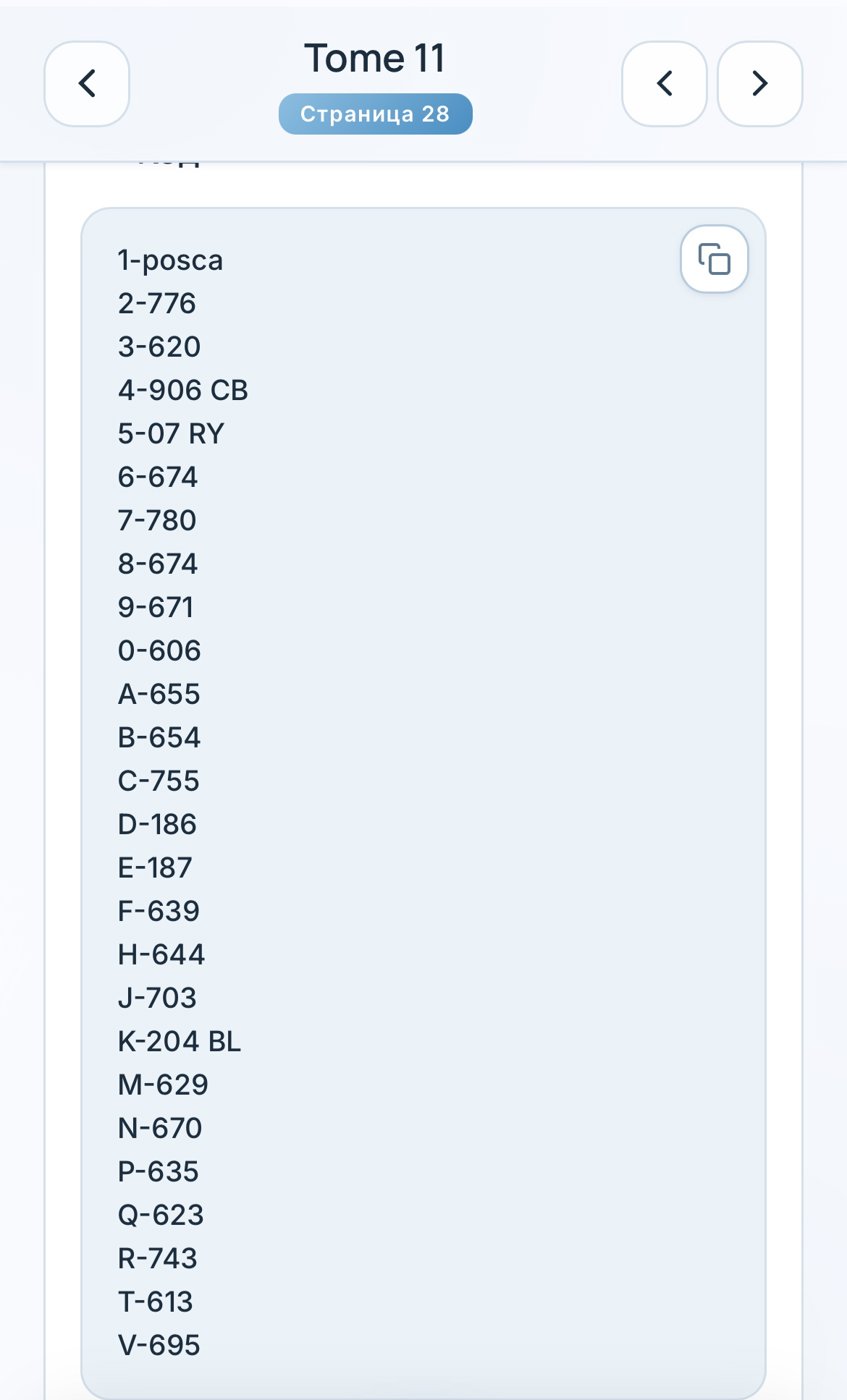The height and width of the screenshot is (1400, 847).
Task: Click the Q-623 entry
Action: pyautogui.click(x=161, y=1215)
